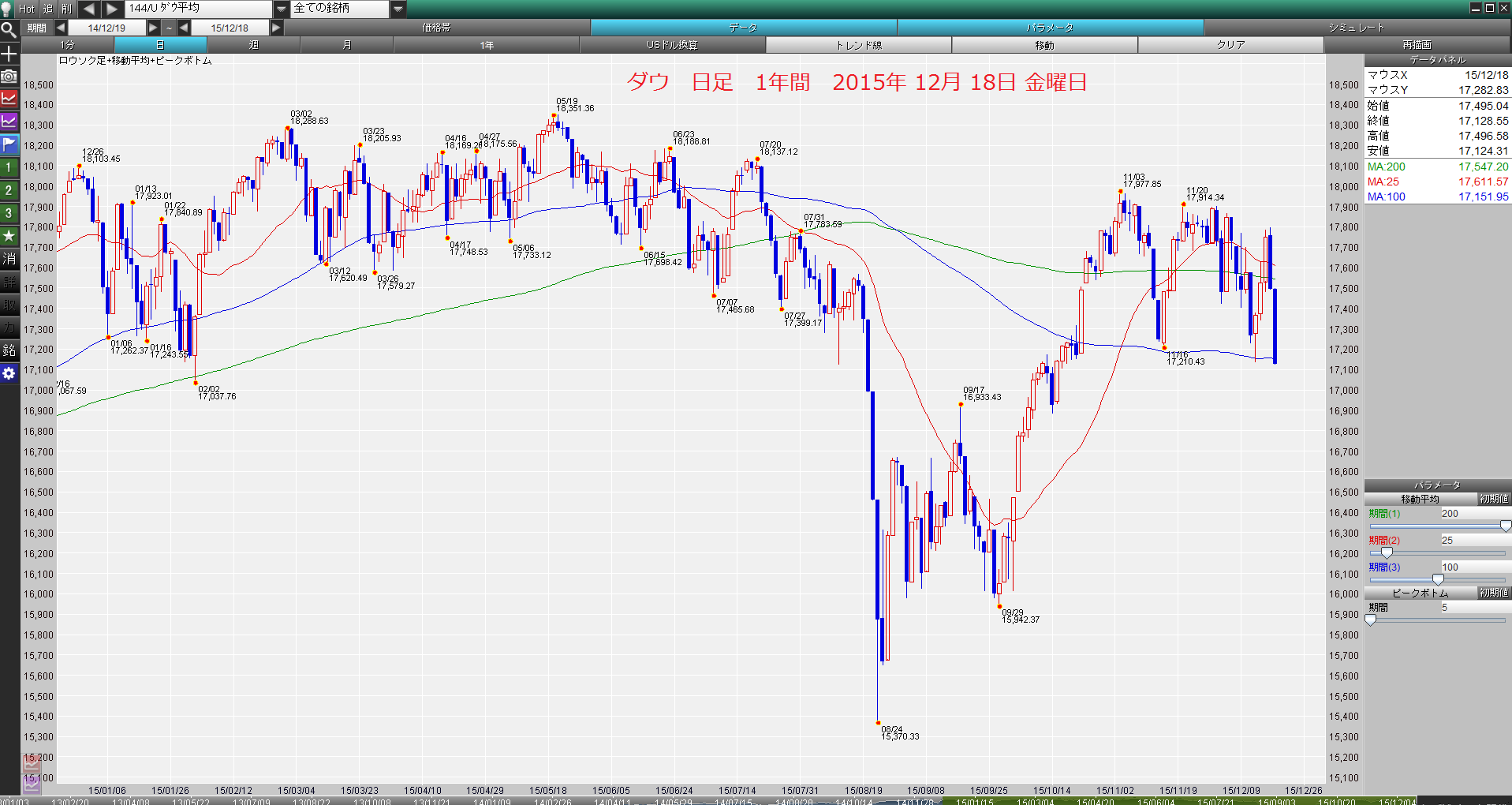Go to next symbol with right arrow

[112, 9]
